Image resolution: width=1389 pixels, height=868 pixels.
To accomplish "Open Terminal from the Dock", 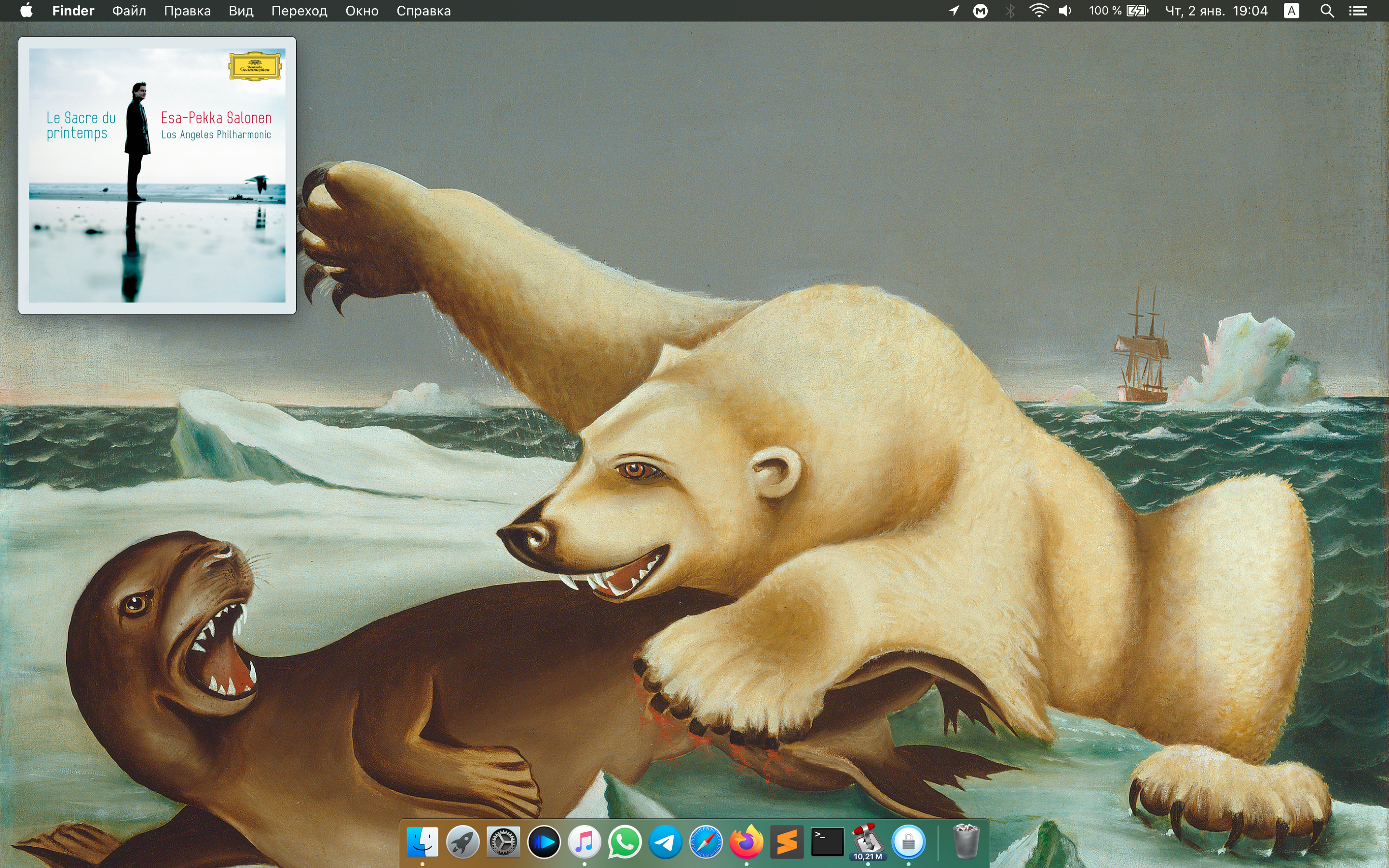I will 827,842.
